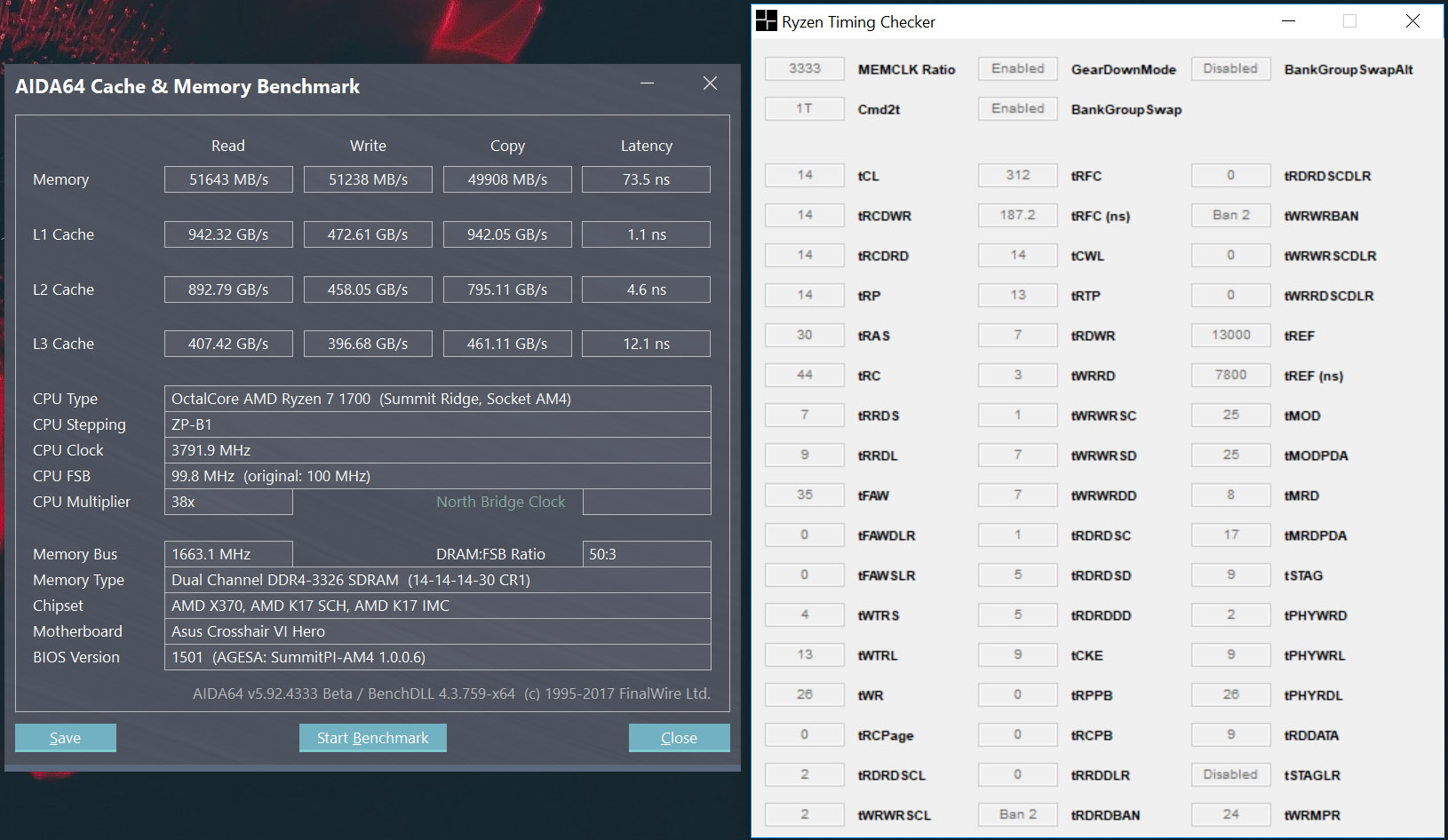Click the tPHYWRD value field
This screenshot has width=1448, height=840.
(1230, 614)
